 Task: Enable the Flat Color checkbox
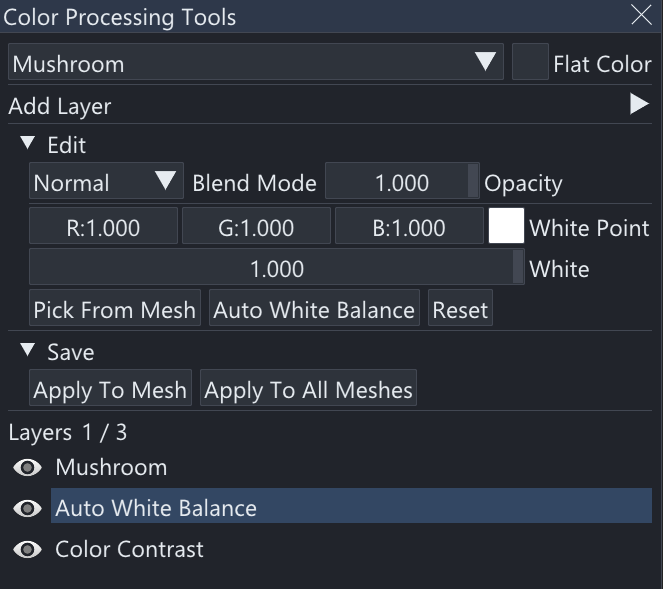(529, 63)
